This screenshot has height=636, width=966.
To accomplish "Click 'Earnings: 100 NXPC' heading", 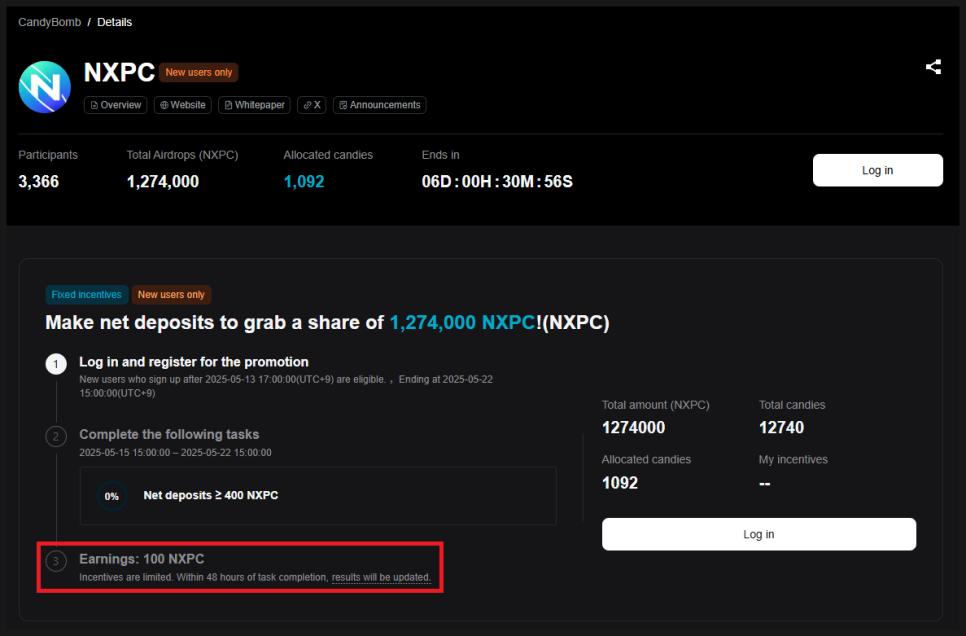I will coord(142,559).
